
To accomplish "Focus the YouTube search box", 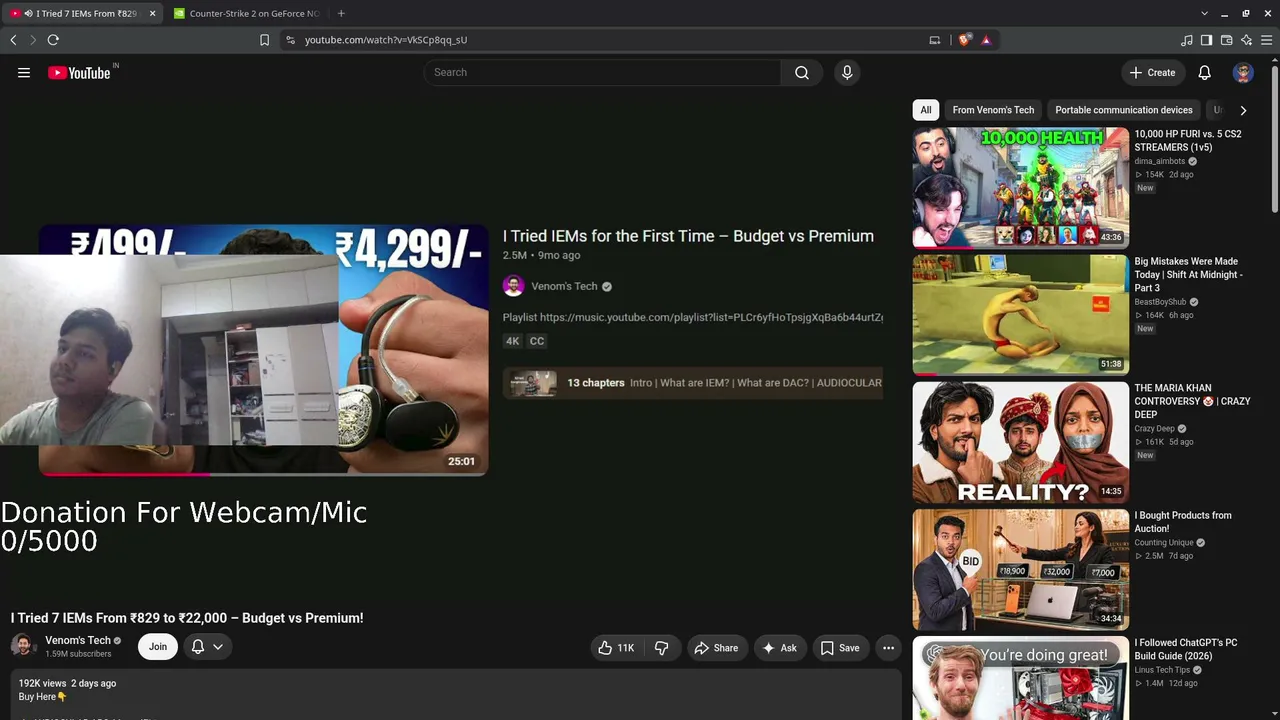I will click(602, 72).
